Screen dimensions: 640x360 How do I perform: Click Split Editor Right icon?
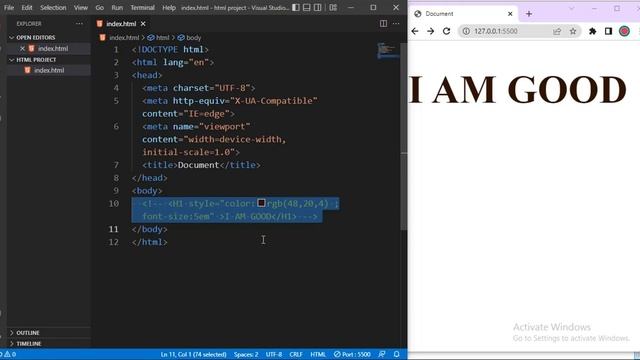point(383,24)
